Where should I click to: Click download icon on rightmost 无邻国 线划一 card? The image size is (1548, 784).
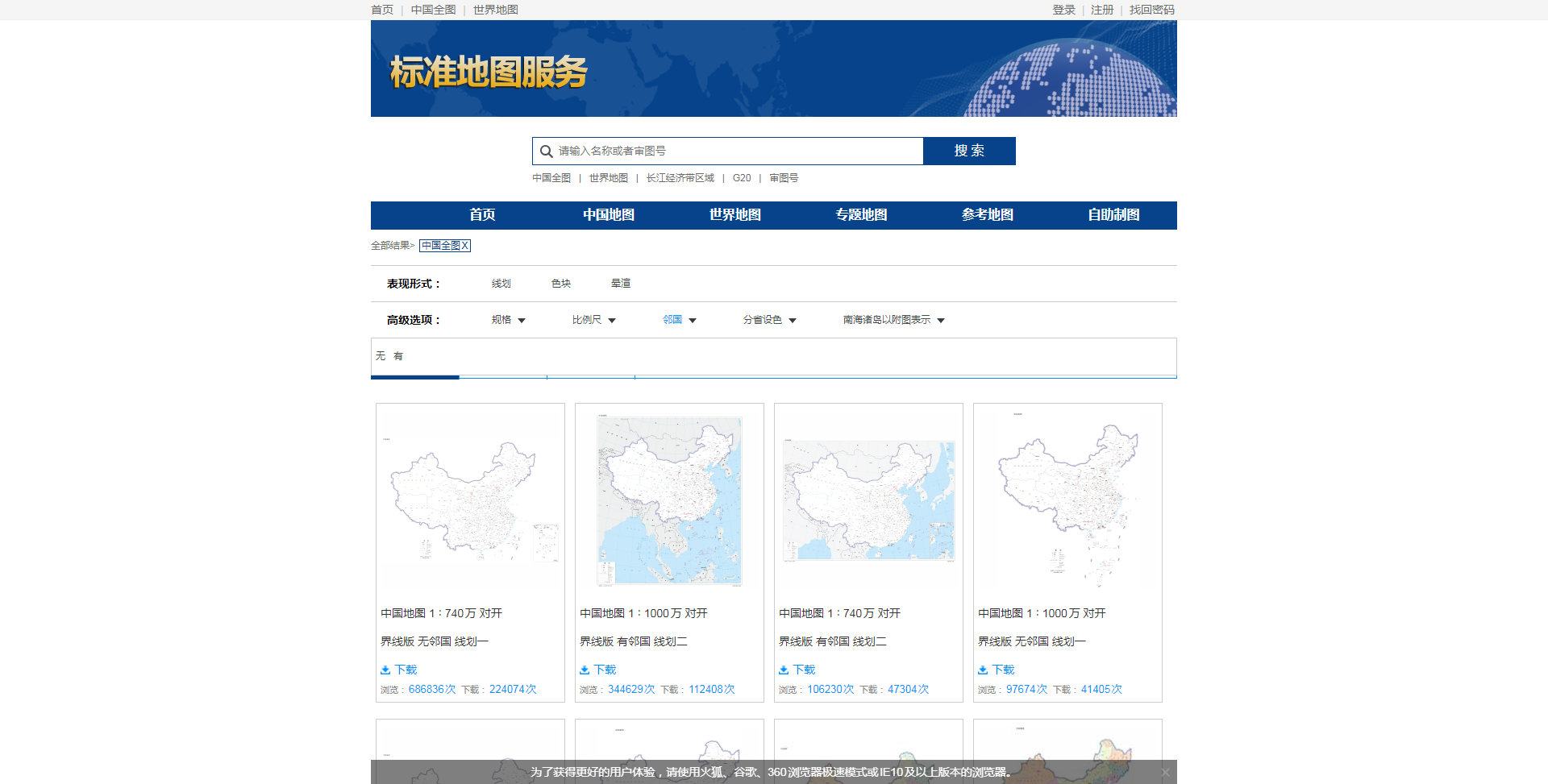[983, 670]
